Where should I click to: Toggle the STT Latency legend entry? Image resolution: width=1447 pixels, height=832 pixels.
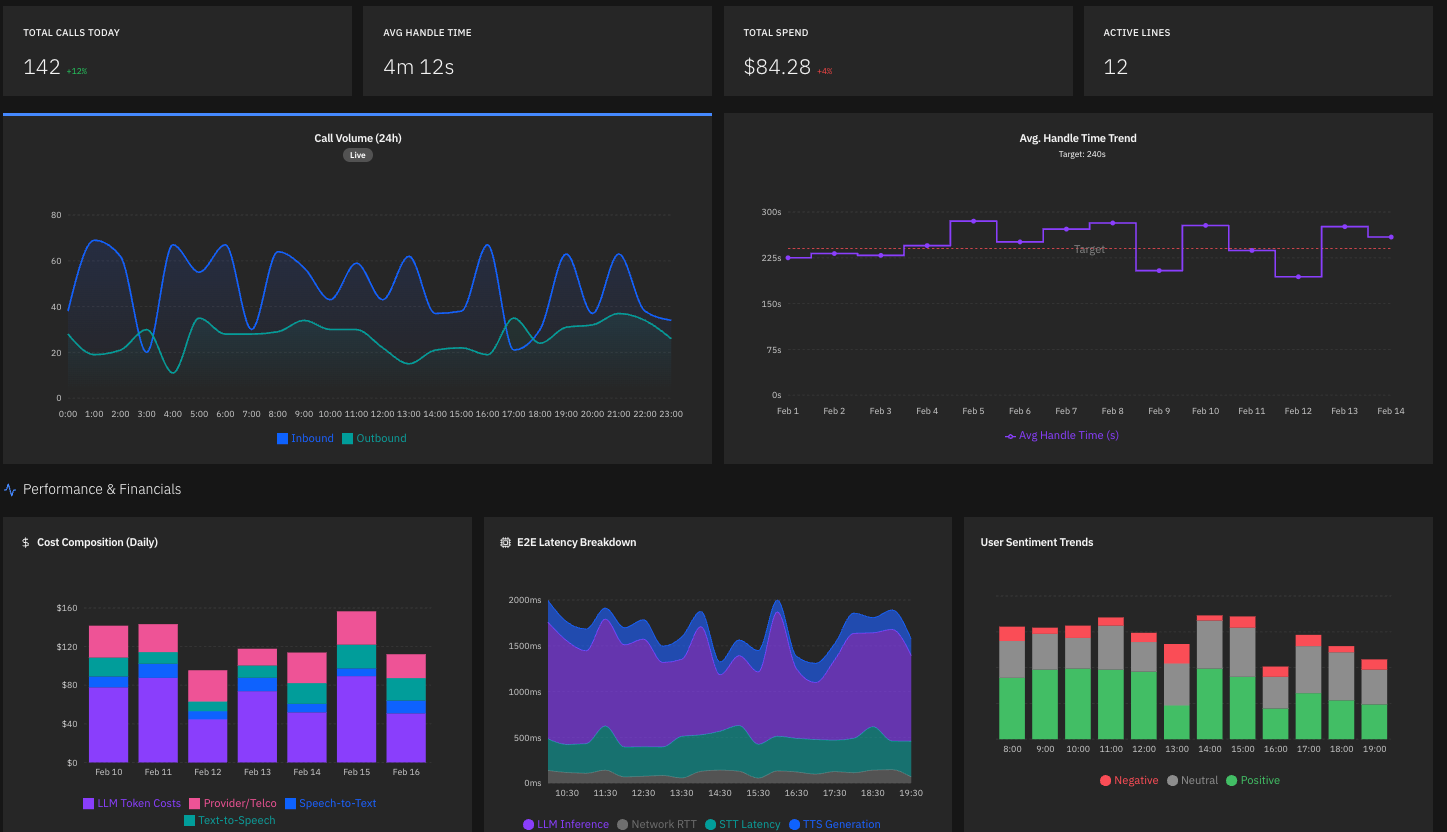[743, 824]
